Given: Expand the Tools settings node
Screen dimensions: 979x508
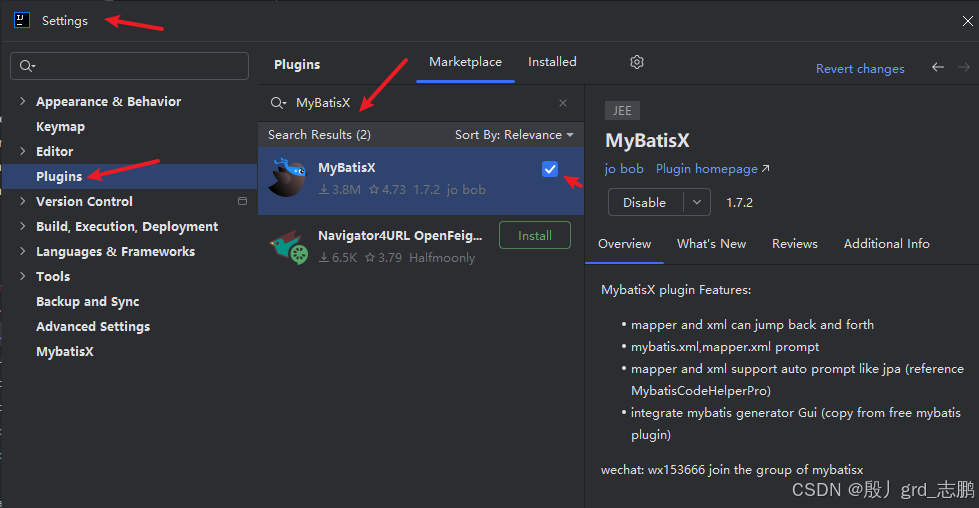Looking at the screenshot, I should tap(22, 276).
